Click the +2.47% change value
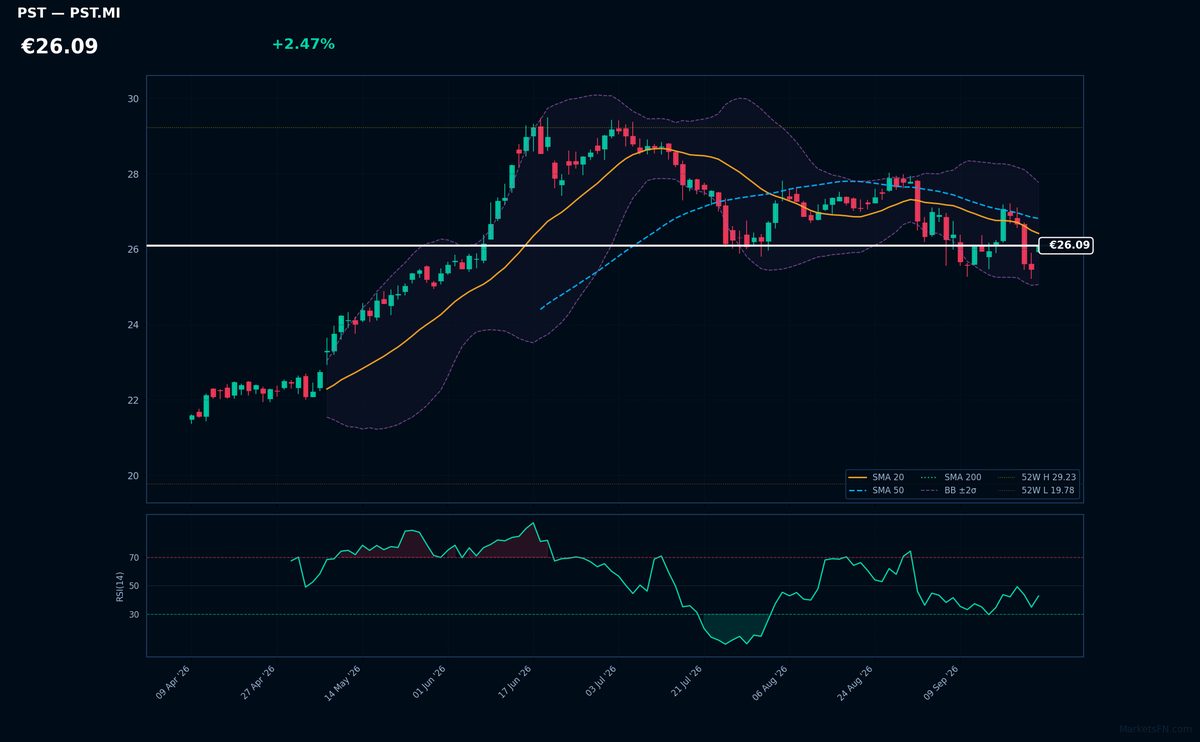The image size is (1200, 742). point(303,44)
